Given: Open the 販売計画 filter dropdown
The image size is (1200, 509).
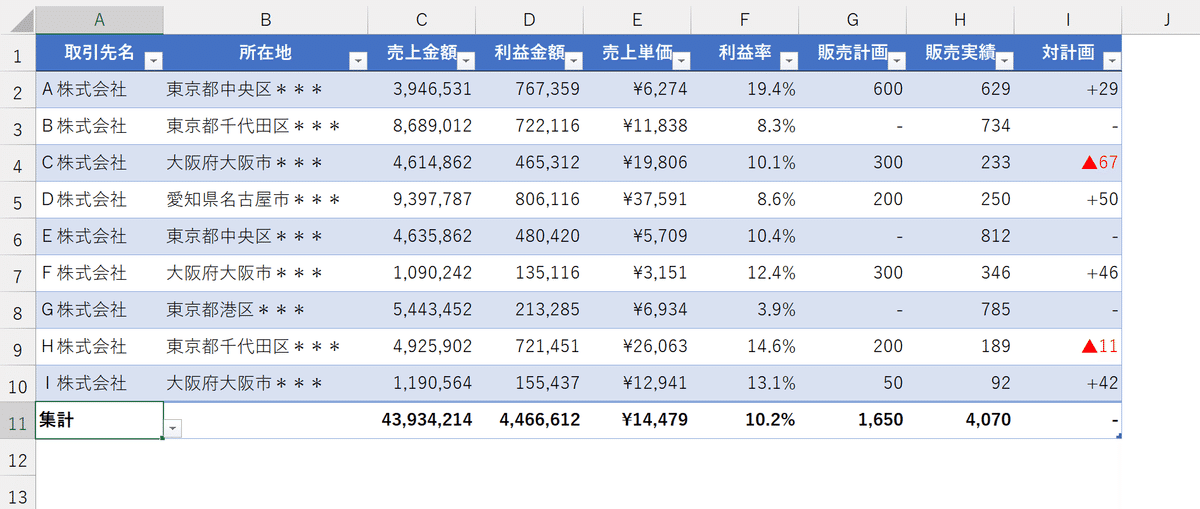Looking at the screenshot, I should tap(897, 61).
